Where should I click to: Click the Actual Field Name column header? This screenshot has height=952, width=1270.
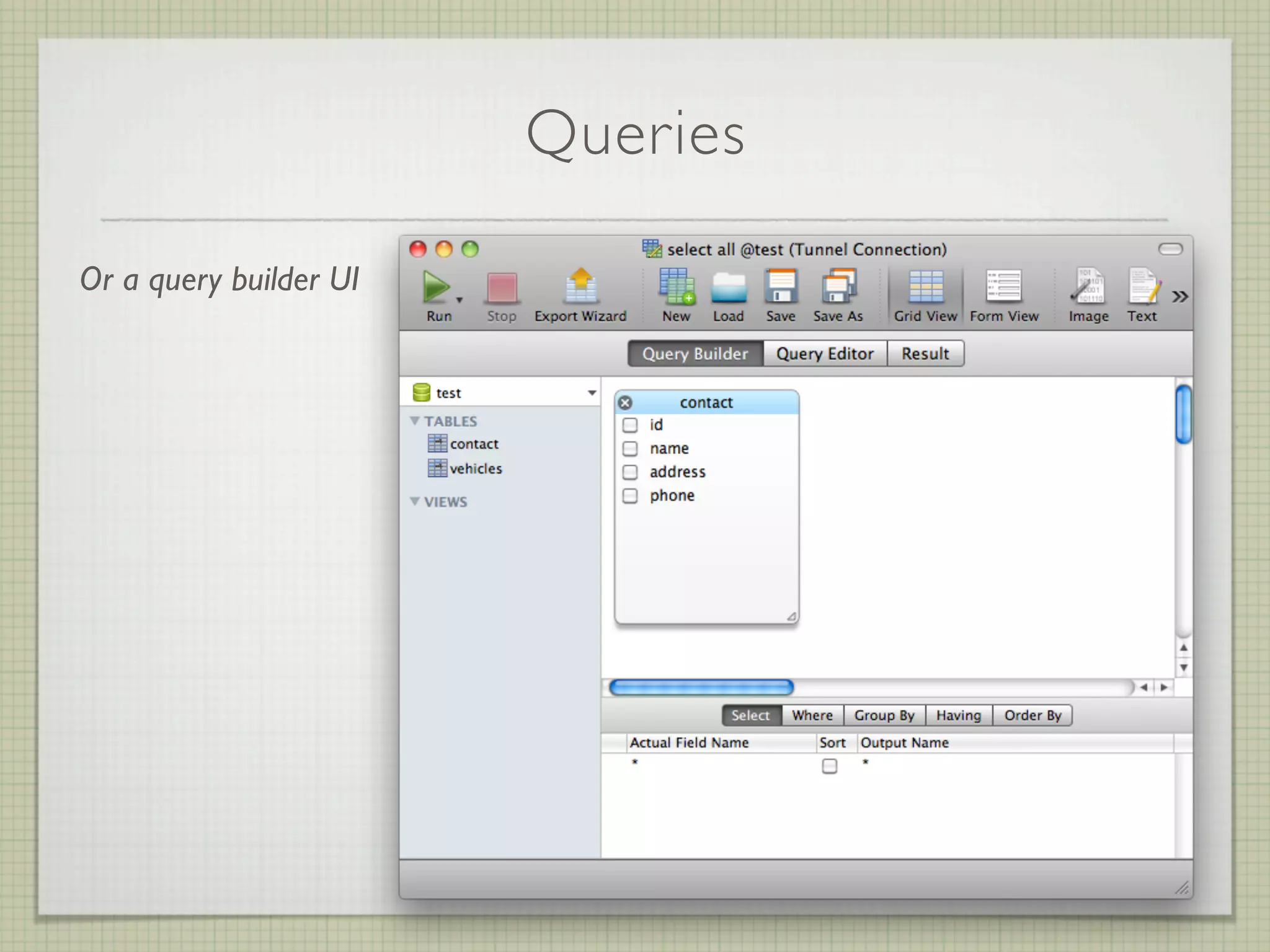pyautogui.click(x=721, y=743)
